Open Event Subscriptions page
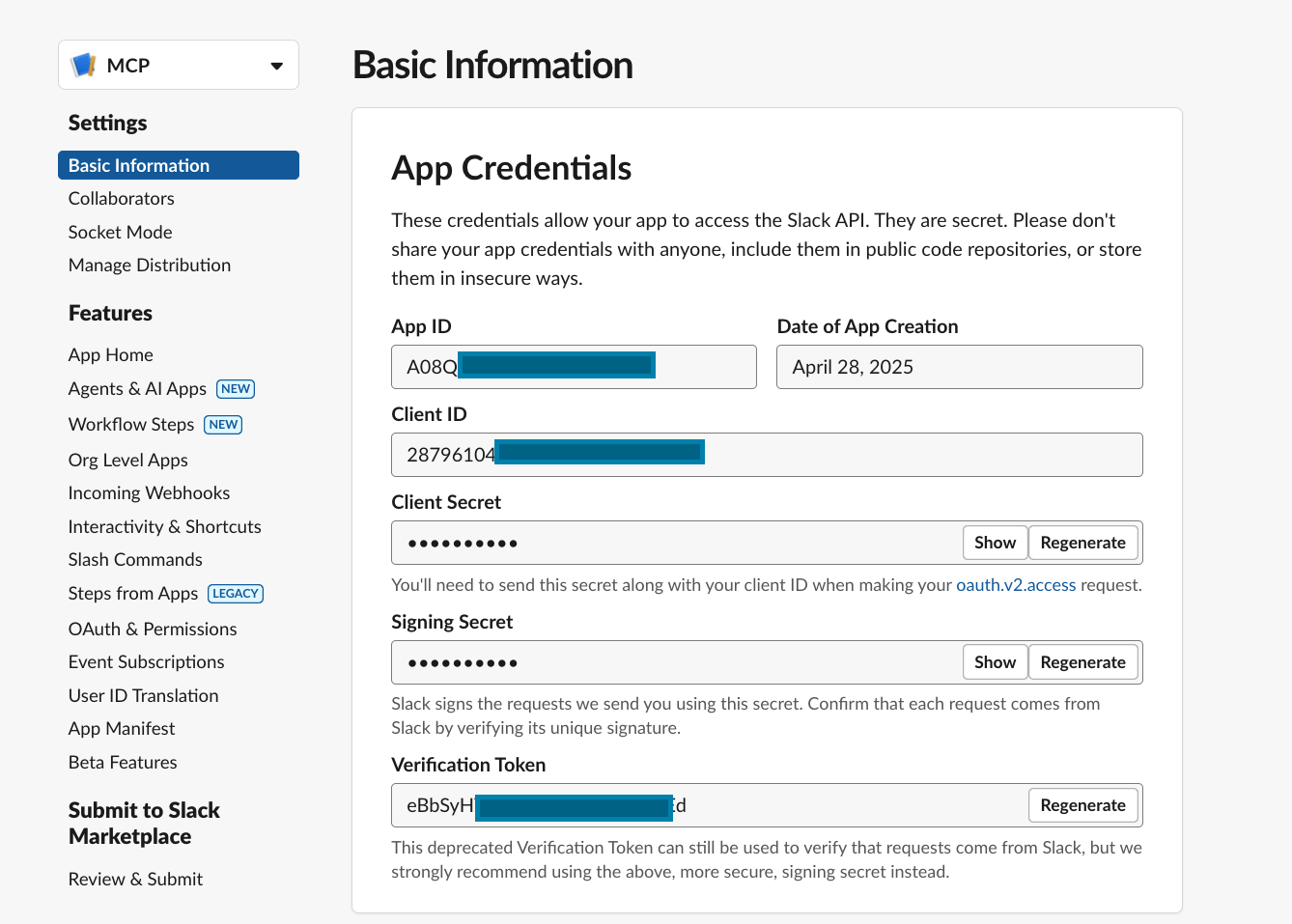 point(147,661)
